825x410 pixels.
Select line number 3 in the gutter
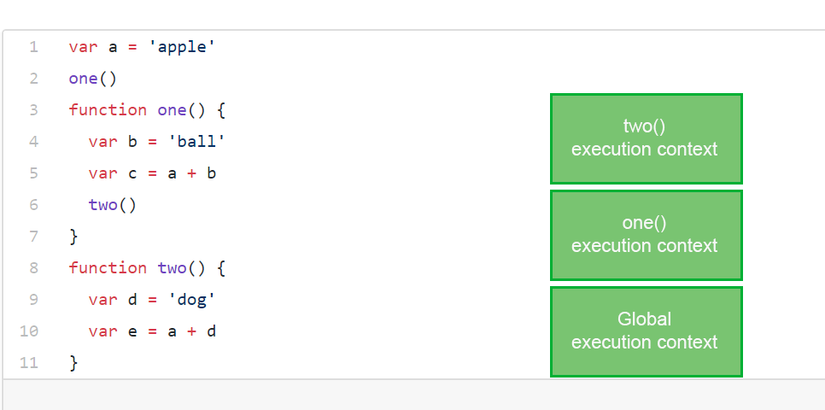click(34, 110)
